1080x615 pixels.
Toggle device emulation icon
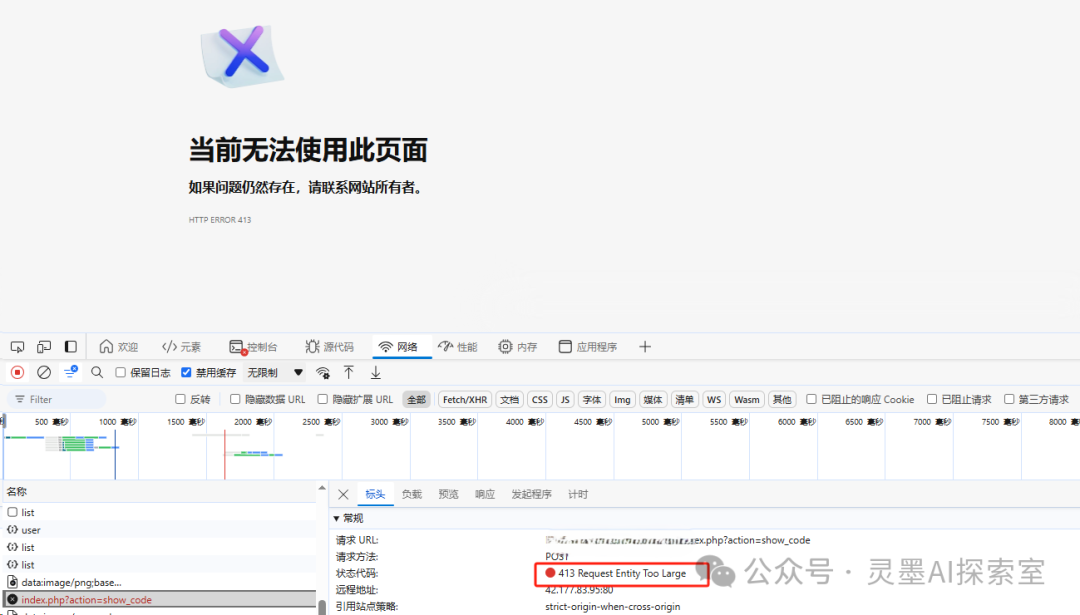tap(44, 346)
